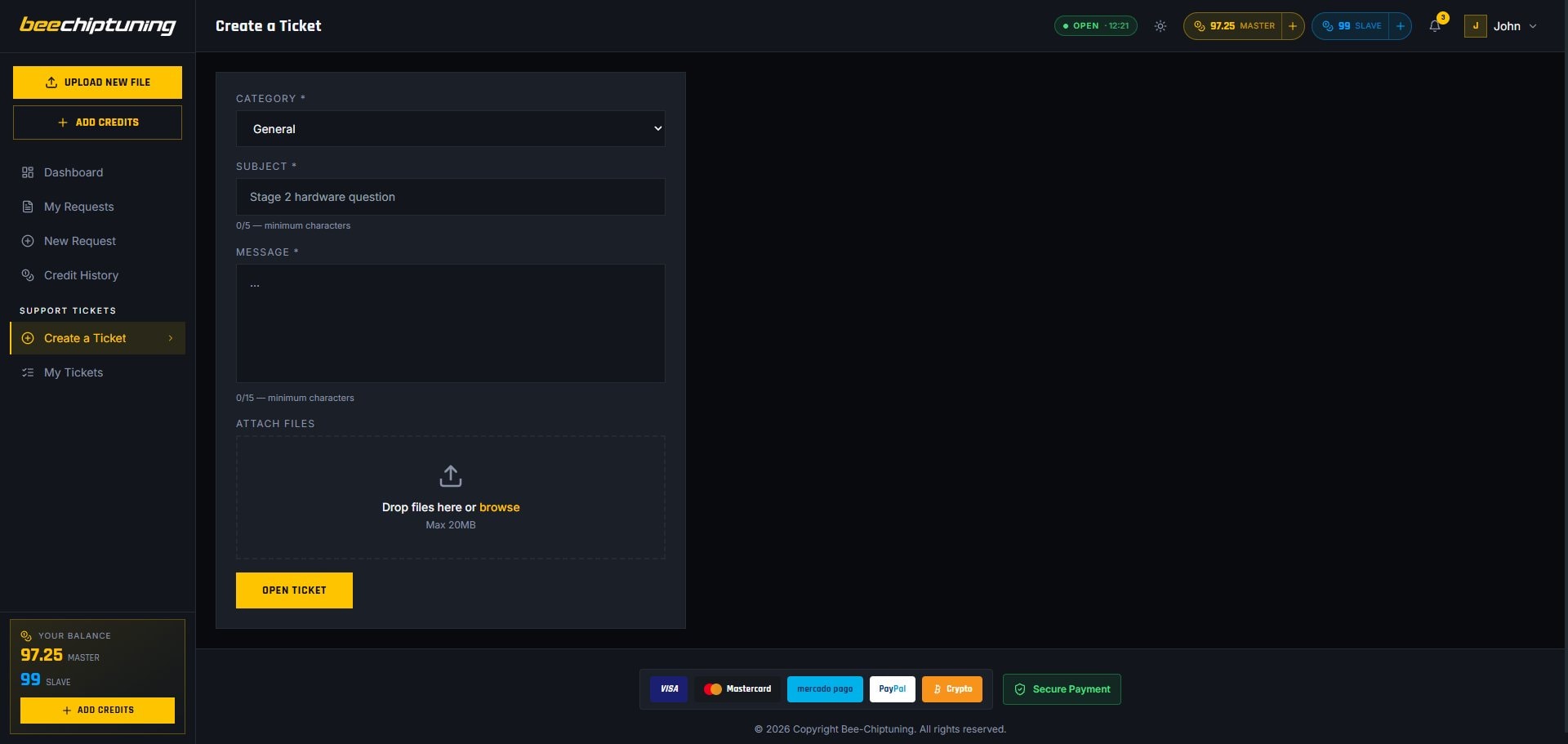Open the Category dropdown
This screenshot has width=1568, height=744.
pyautogui.click(x=450, y=129)
